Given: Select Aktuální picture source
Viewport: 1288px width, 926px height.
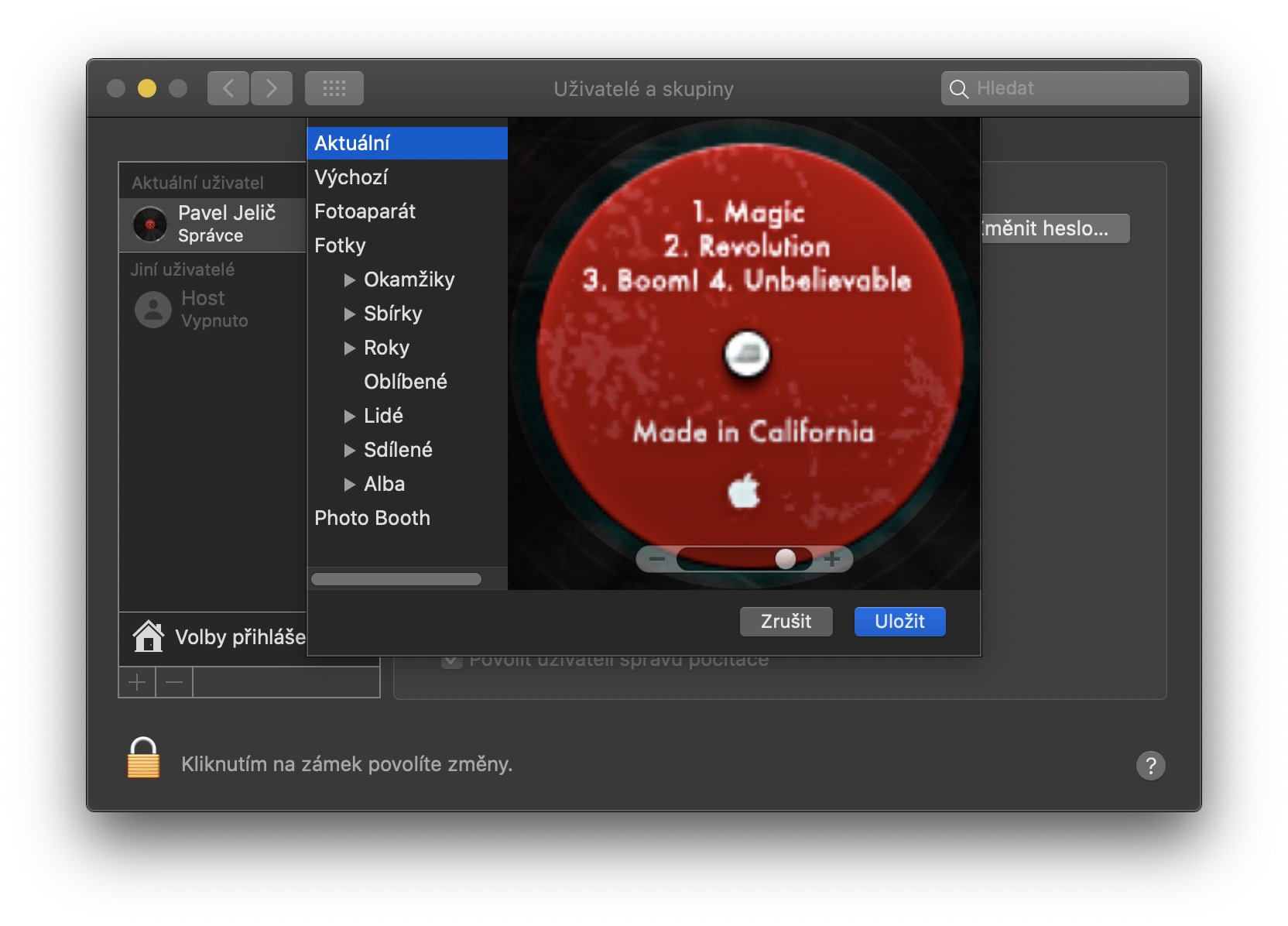Looking at the screenshot, I should click(x=407, y=143).
